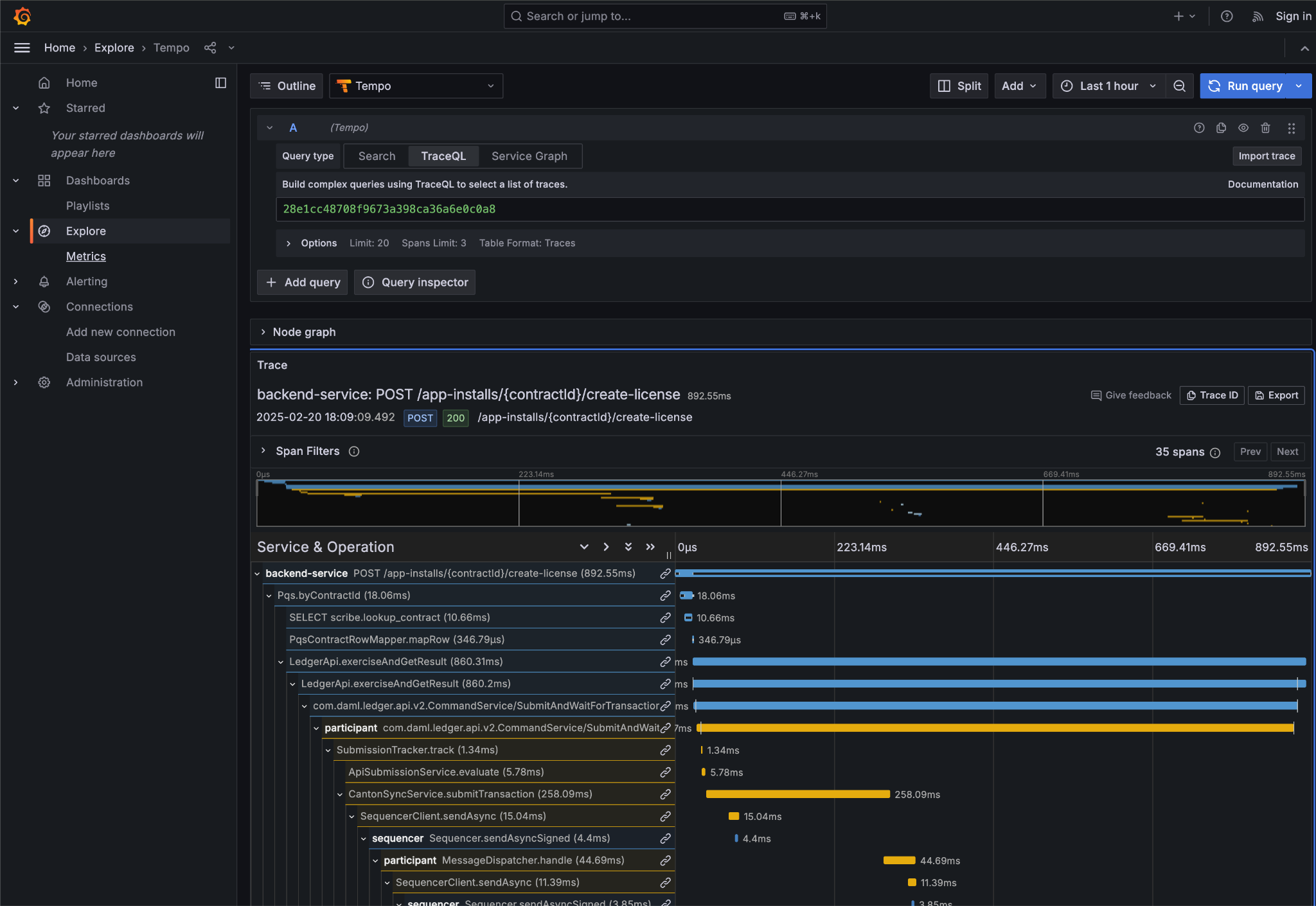The image size is (1316, 906).
Task: Toggle query A visibility eye icon
Action: (x=1243, y=128)
